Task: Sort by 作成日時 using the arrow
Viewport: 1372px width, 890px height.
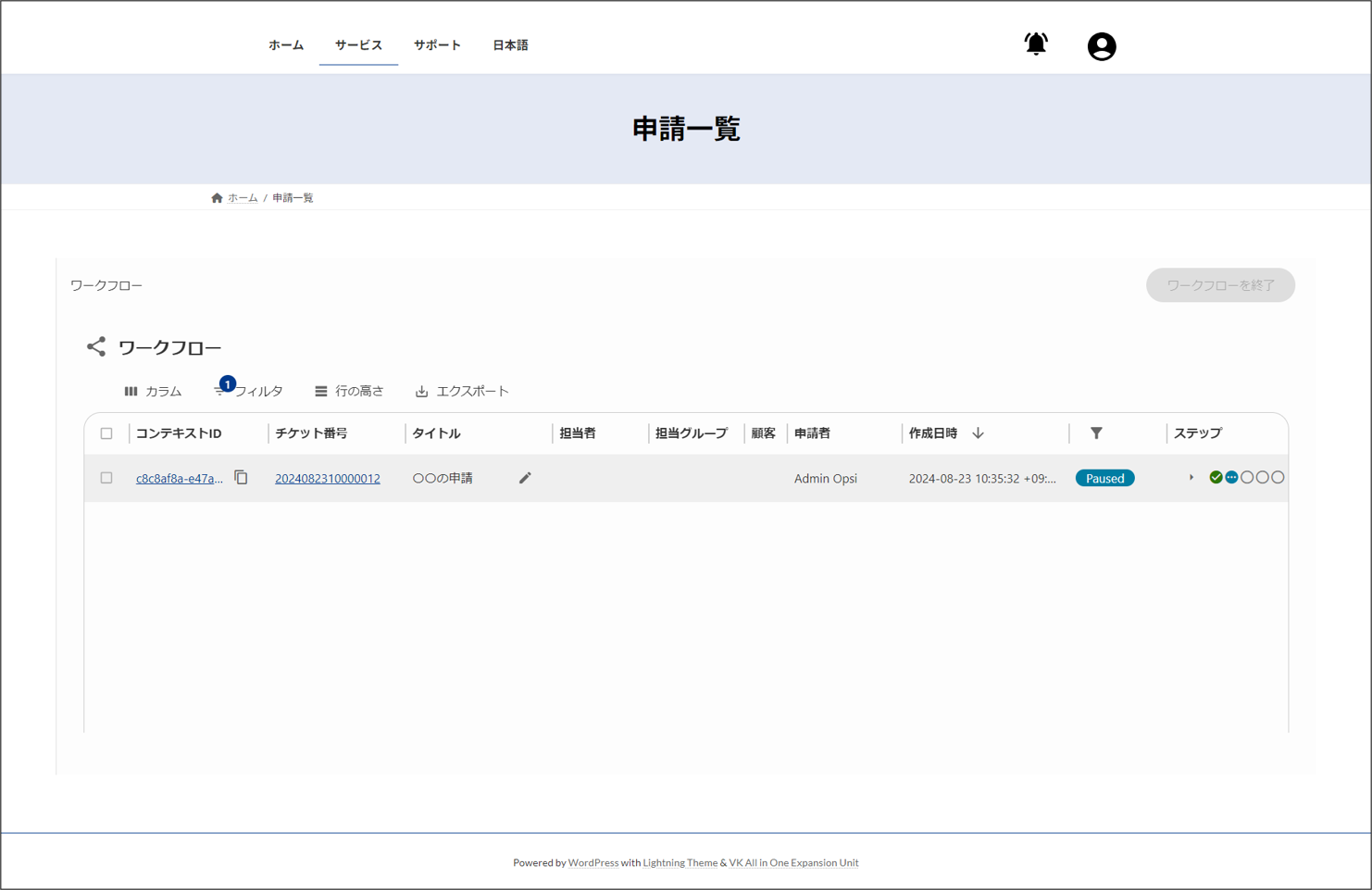Action: [978, 433]
